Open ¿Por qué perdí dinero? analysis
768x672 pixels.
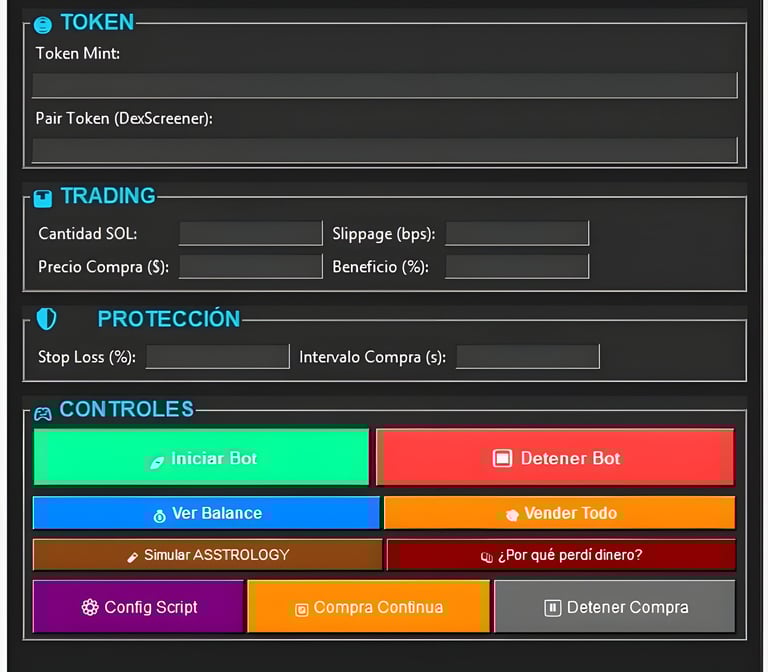click(561, 554)
